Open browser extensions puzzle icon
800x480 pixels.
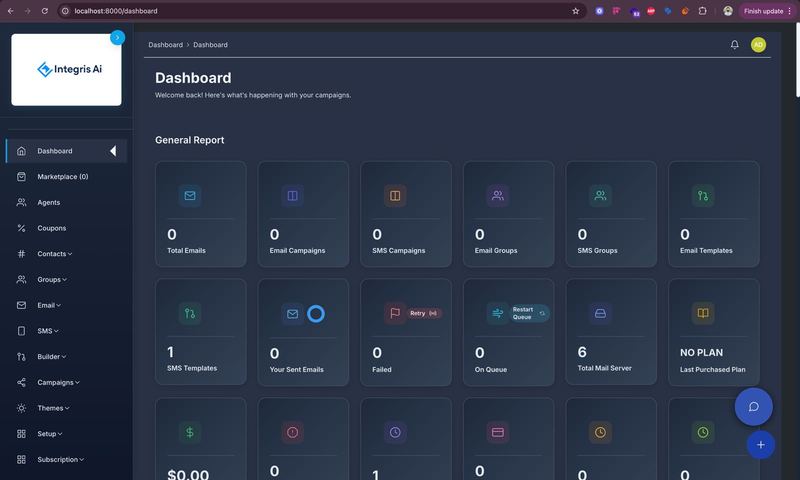coord(702,11)
